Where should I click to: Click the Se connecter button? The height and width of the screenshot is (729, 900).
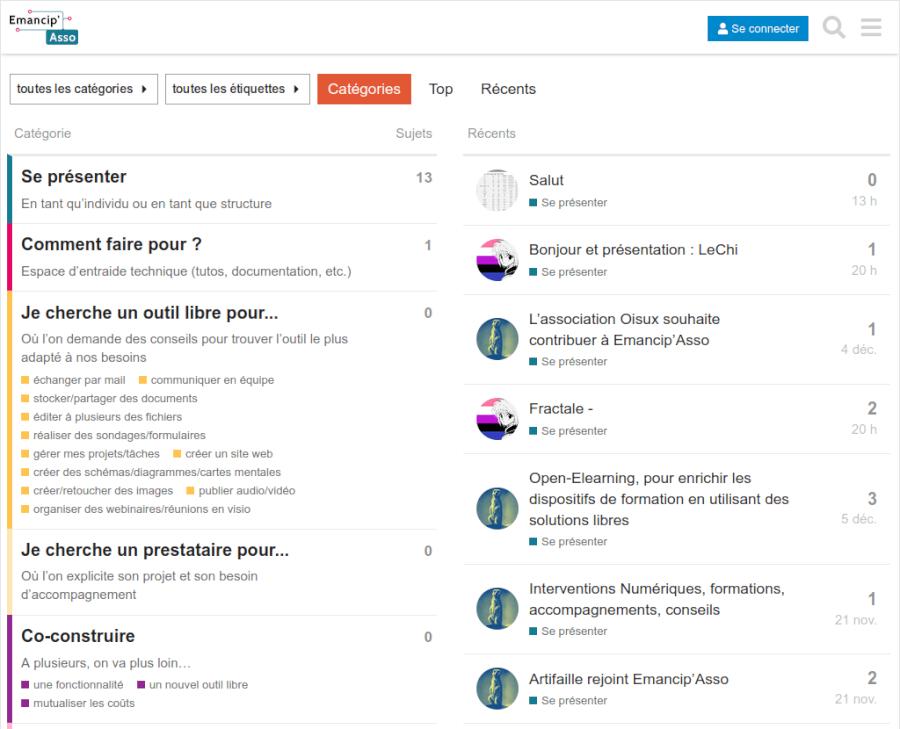(758, 29)
